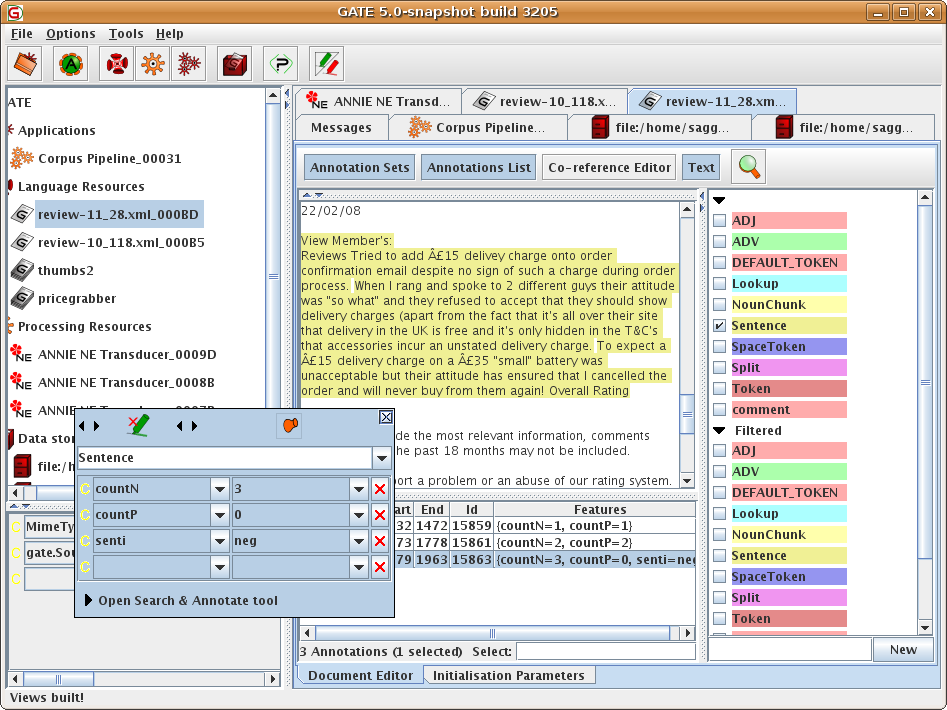Select the thumbs2 corpus in tree
The image size is (947, 710).
(x=66, y=270)
